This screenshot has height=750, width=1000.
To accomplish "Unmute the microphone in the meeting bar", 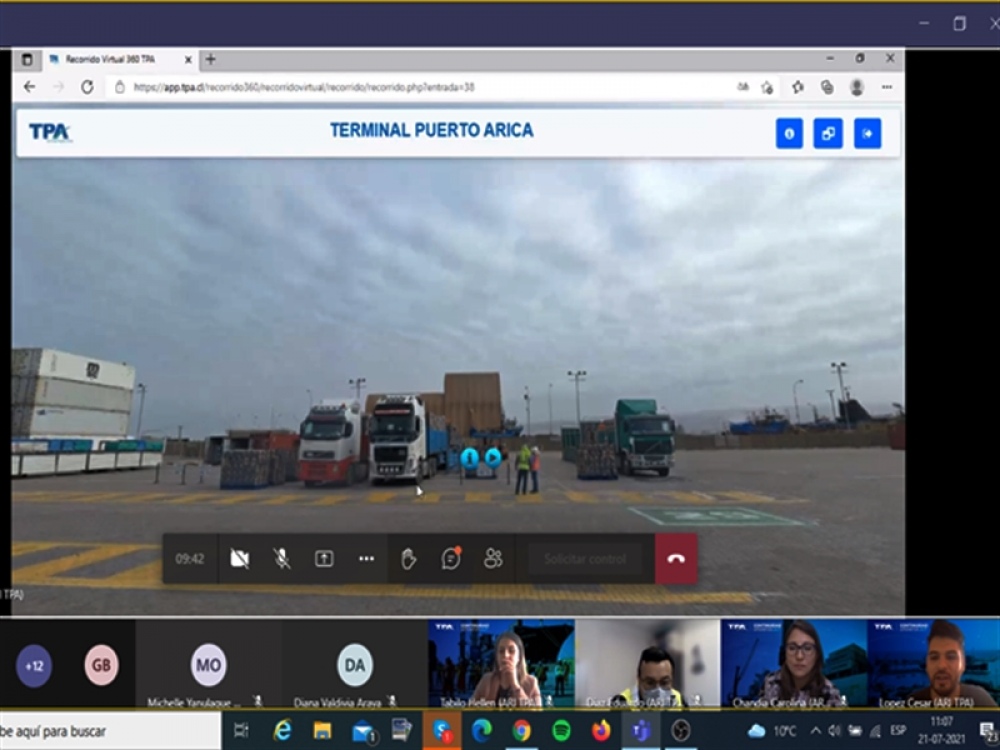I will tap(282, 559).
